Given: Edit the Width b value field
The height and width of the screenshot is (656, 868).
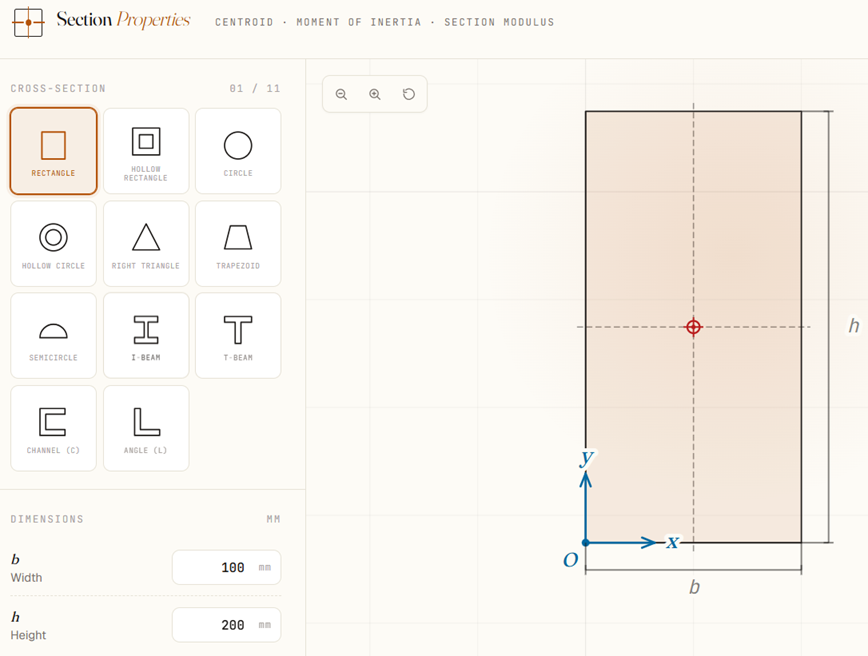Looking at the screenshot, I should click(226, 567).
